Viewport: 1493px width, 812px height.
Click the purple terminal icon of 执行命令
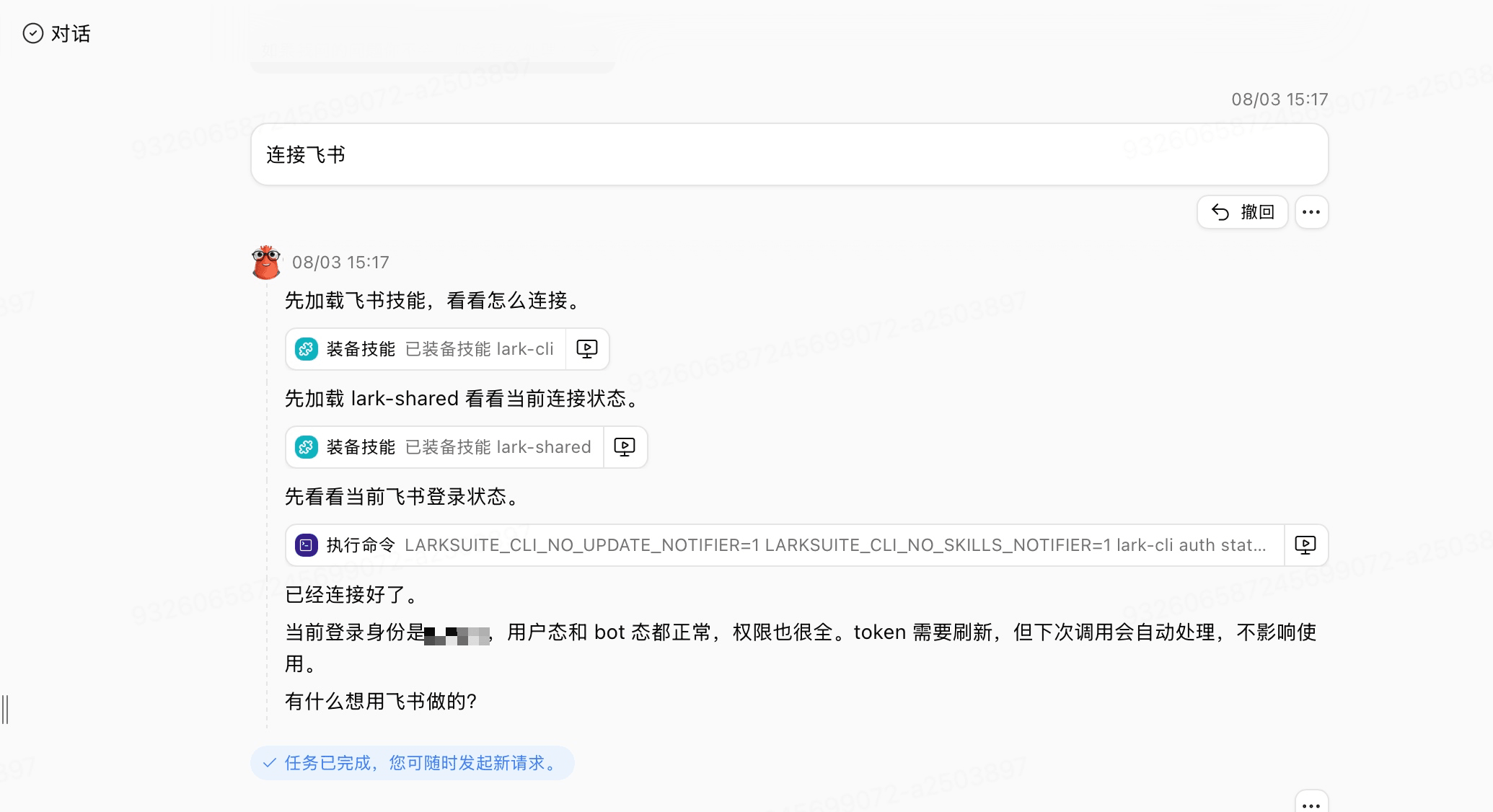click(307, 545)
